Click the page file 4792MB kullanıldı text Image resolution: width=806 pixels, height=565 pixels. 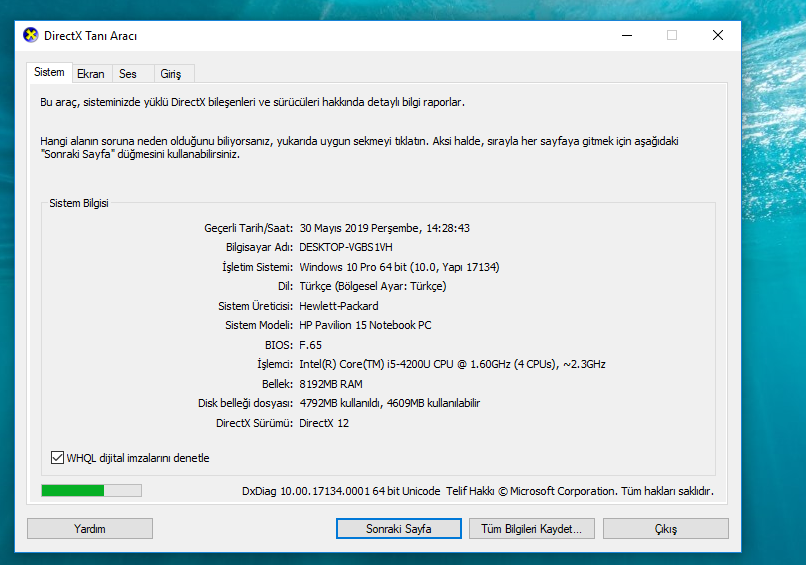click(340, 403)
